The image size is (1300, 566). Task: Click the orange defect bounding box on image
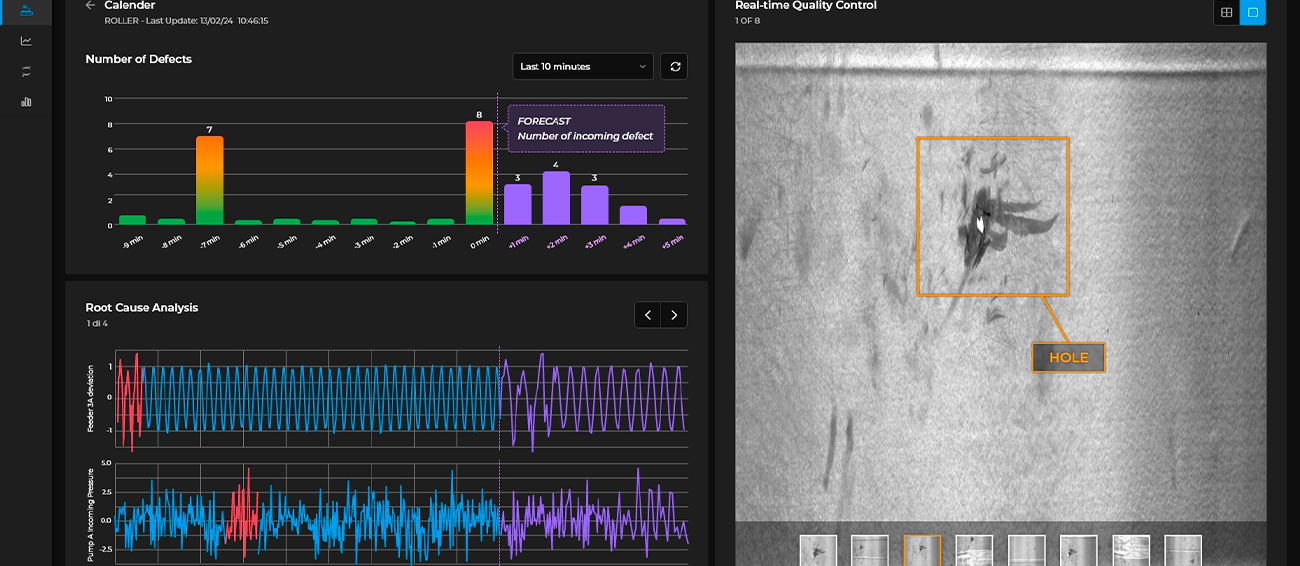[x=993, y=216]
